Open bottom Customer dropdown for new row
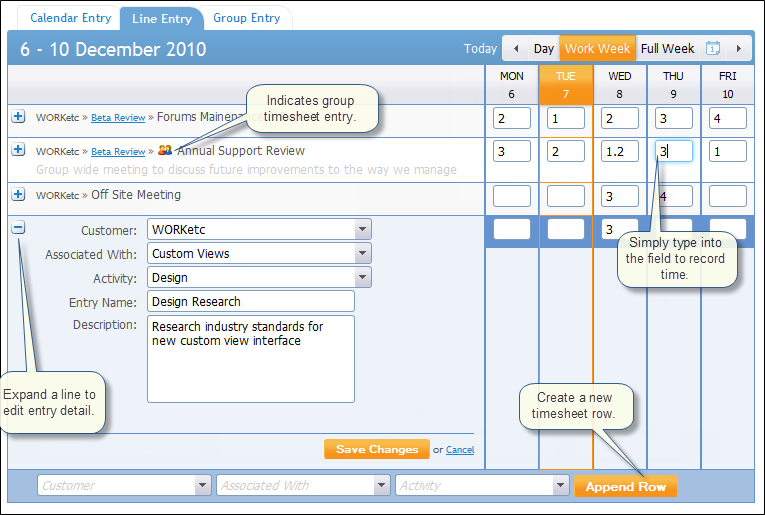The width and height of the screenshot is (765, 515). click(x=201, y=485)
